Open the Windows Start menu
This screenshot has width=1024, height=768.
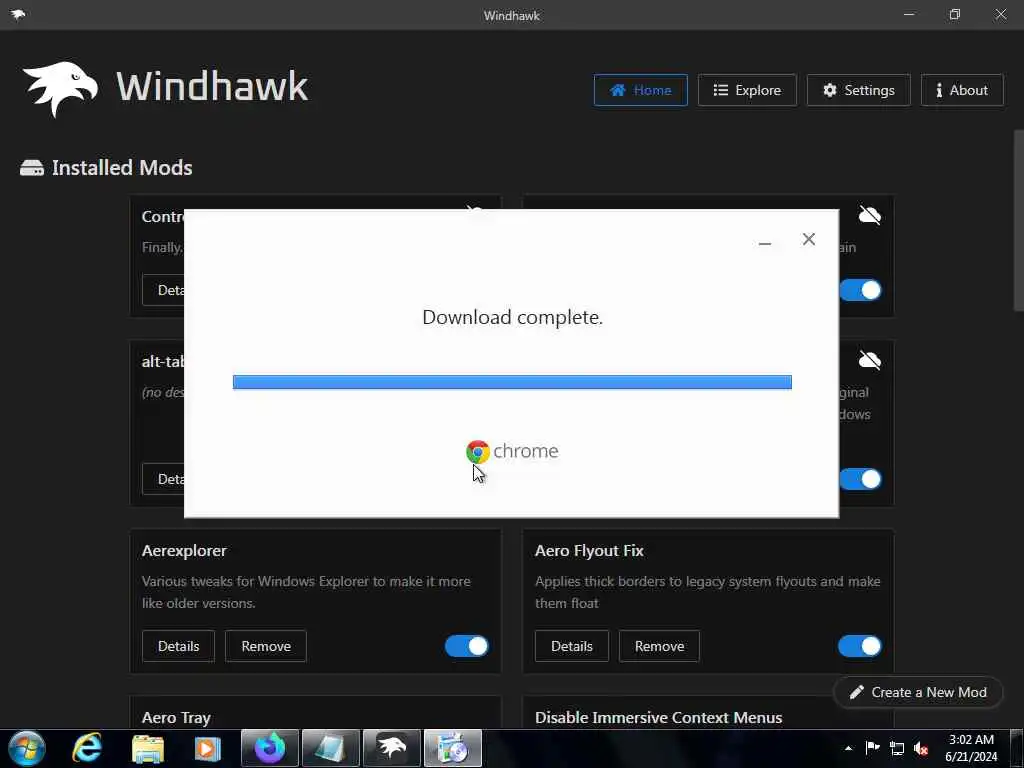[x=27, y=748]
